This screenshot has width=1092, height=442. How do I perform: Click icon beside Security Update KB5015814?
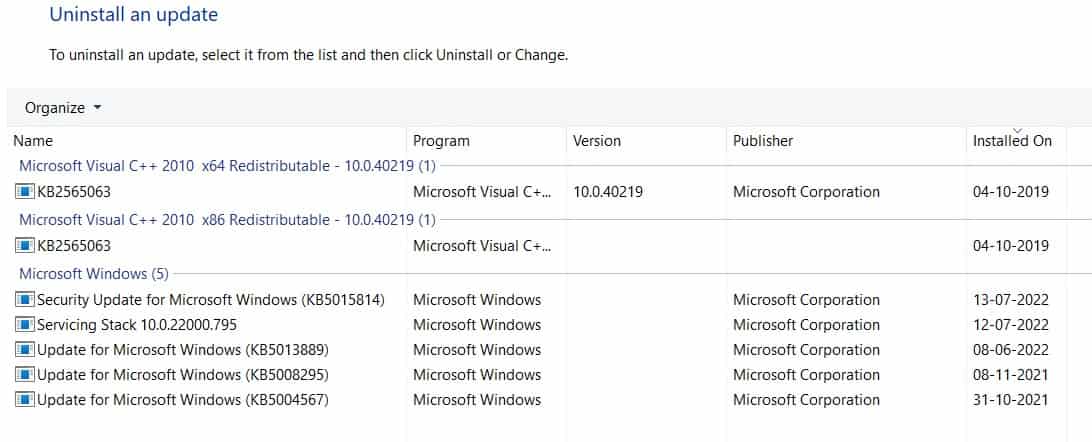tap(26, 300)
